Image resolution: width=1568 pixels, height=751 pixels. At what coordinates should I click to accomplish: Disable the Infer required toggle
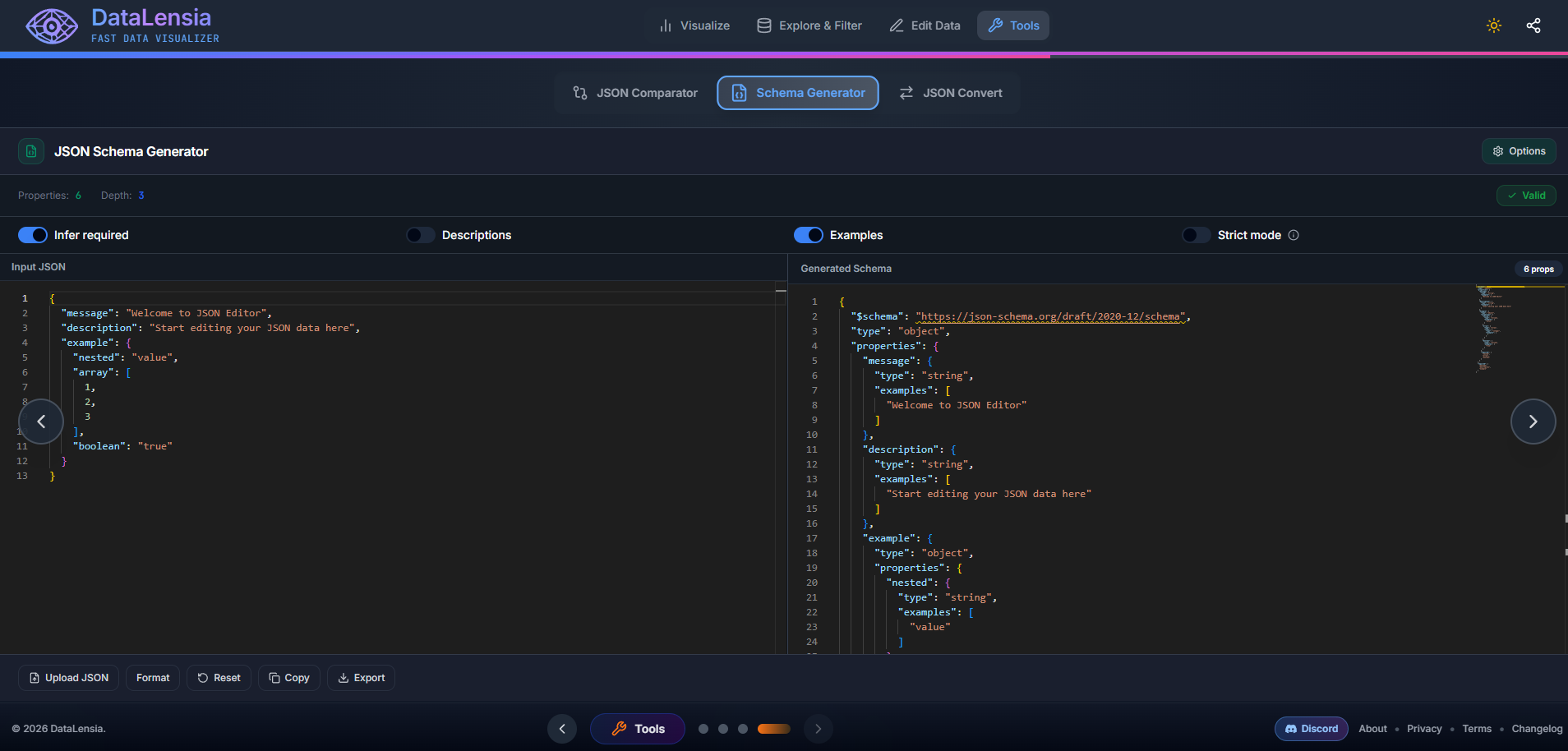pos(33,235)
